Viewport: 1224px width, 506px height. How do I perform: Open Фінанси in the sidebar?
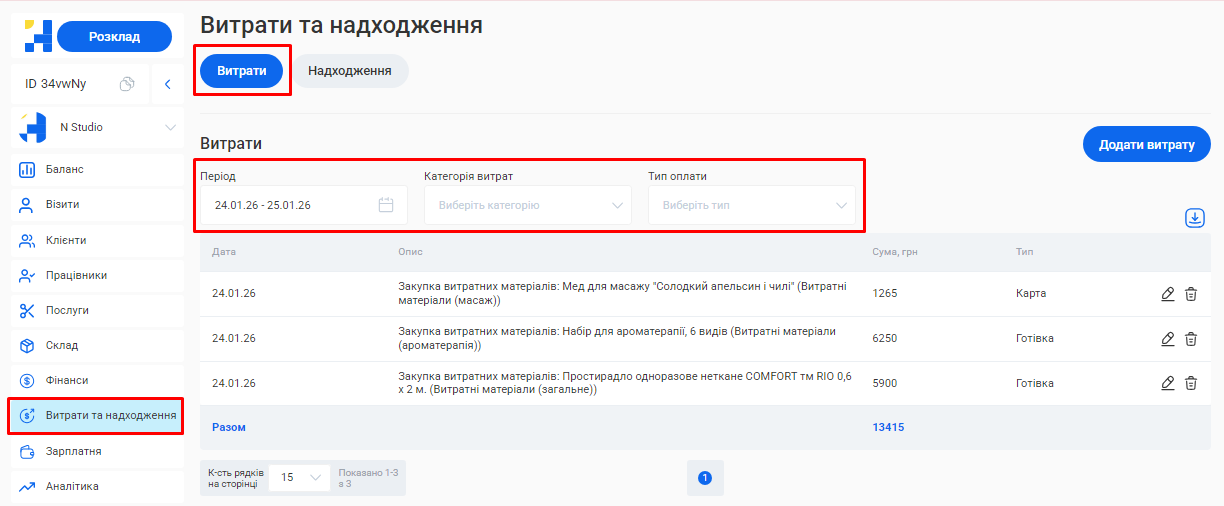97,380
